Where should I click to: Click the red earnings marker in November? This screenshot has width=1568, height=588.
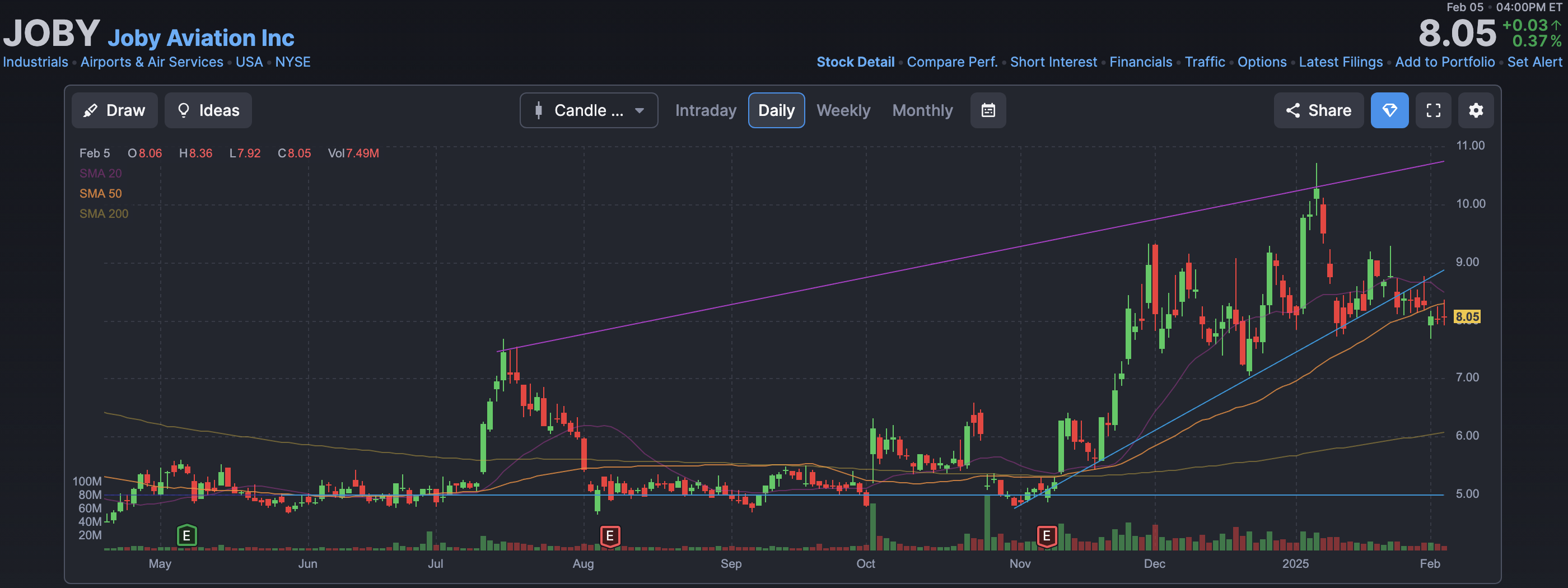(1046, 536)
